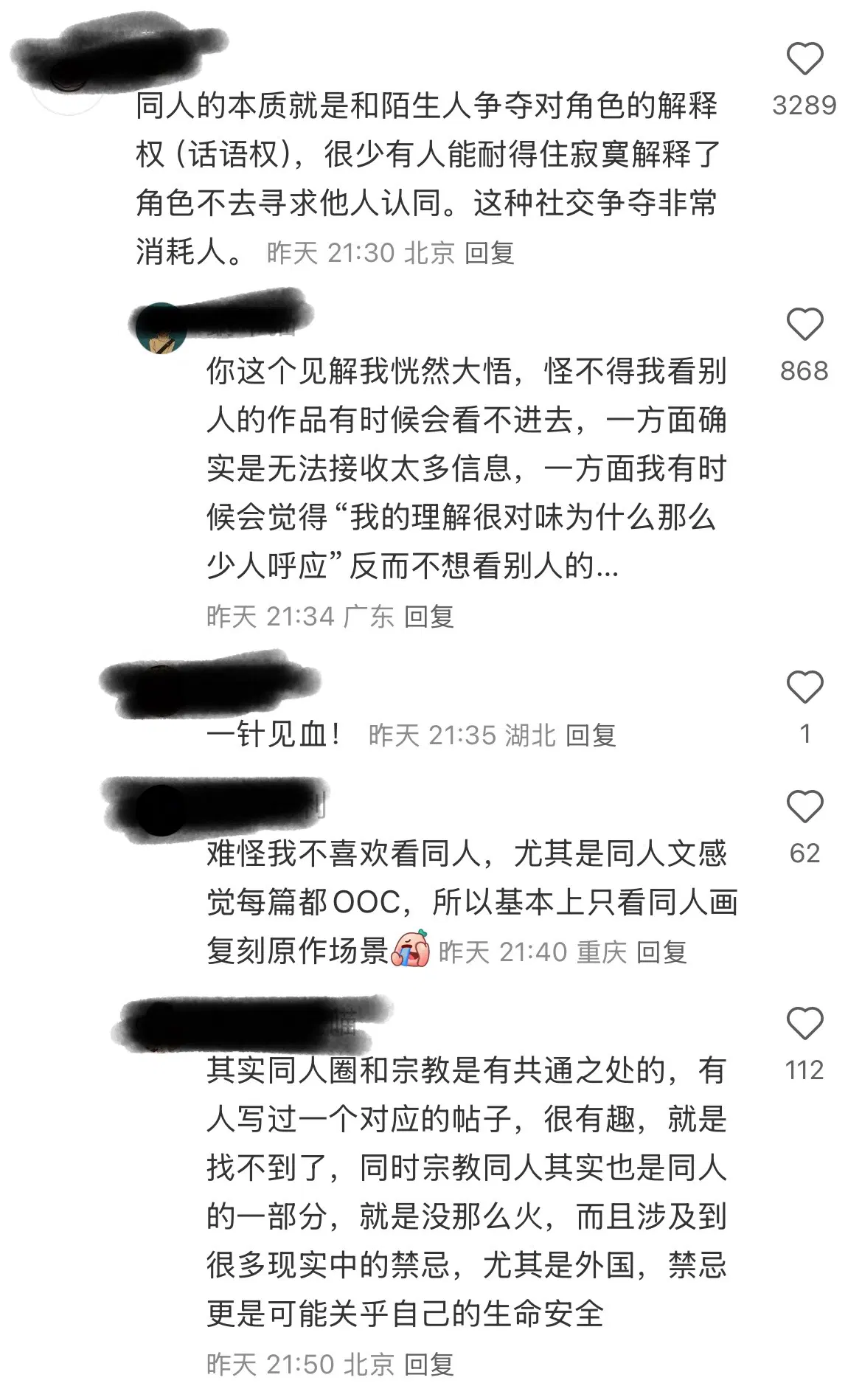Reply to the 21:30 北京 comment
This screenshot has height=1400, width=862.
coord(490,253)
